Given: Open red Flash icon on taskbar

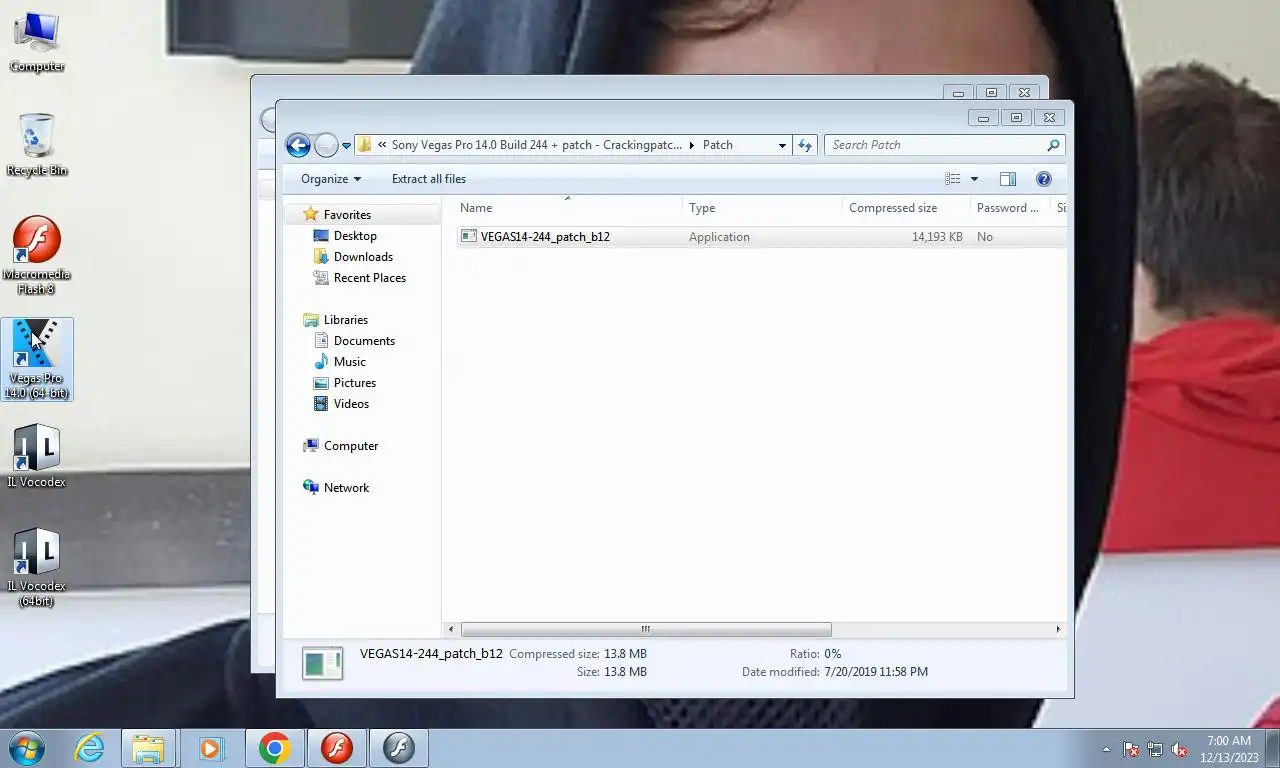Looking at the screenshot, I should coord(337,748).
